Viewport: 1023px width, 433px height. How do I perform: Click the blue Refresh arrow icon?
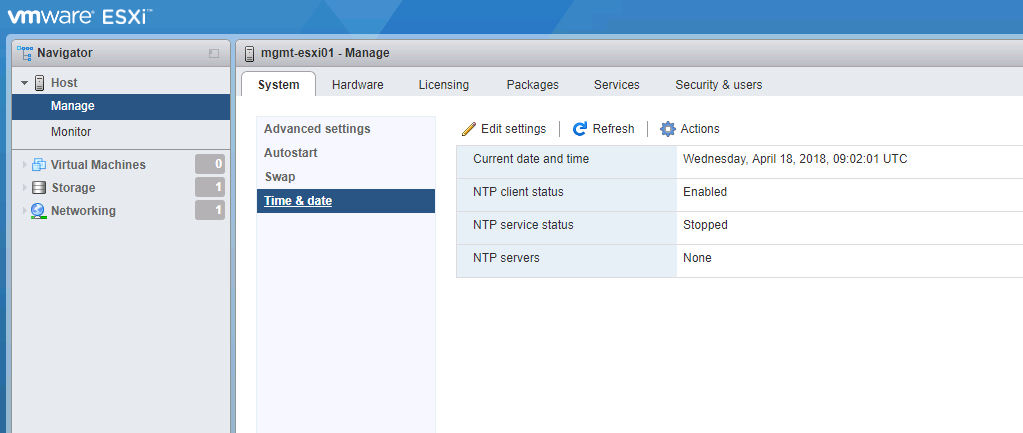[580, 129]
